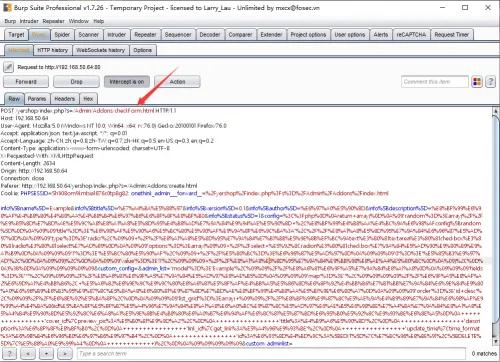Switch to the Proxy tab
The image size is (500, 362).
click(x=39, y=35)
